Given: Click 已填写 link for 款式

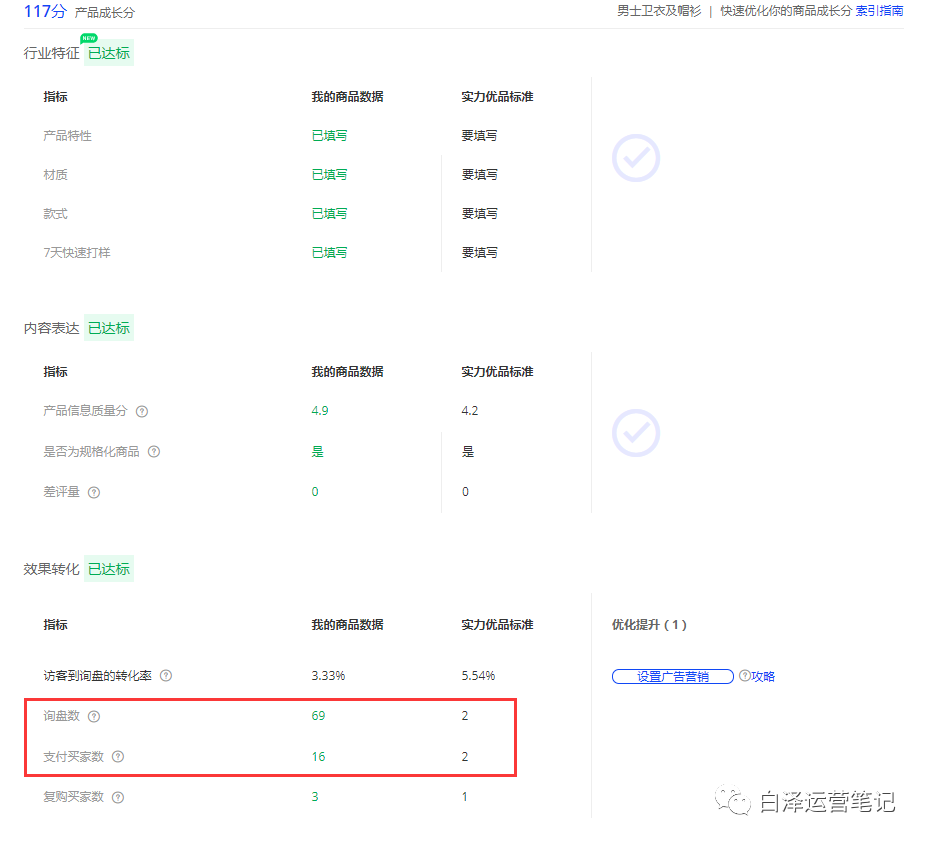Looking at the screenshot, I should pos(329,213).
